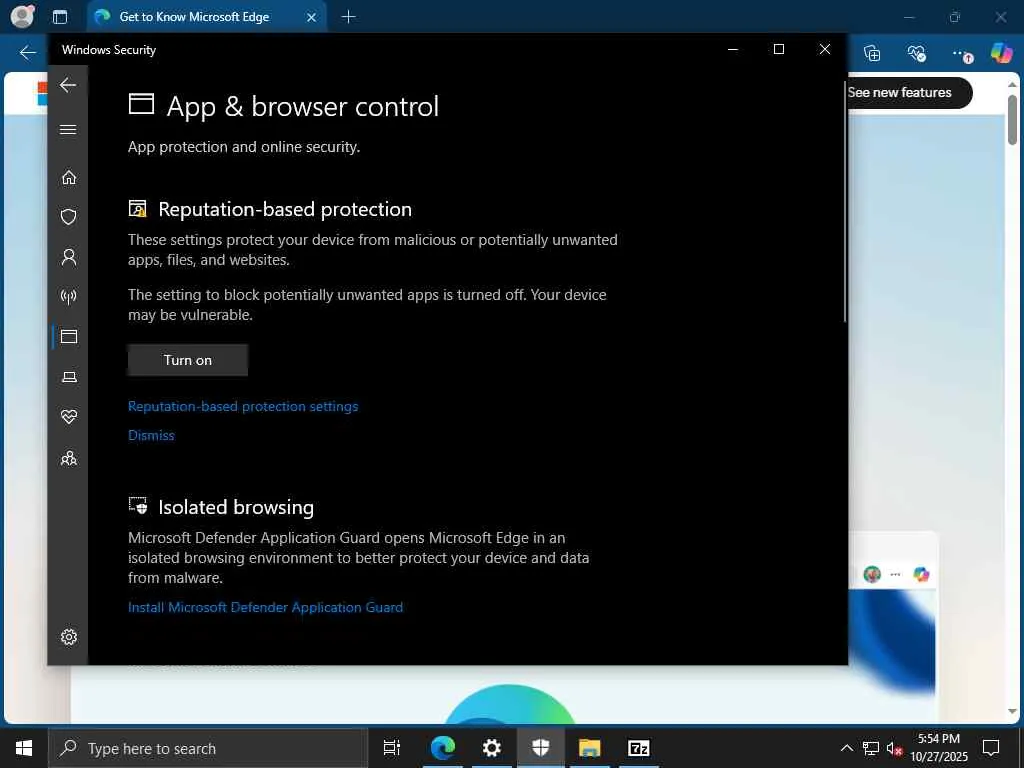Open Edge Browser essentials heart icon
The height and width of the screenshot is (768, 1024).
pos(916,53)
